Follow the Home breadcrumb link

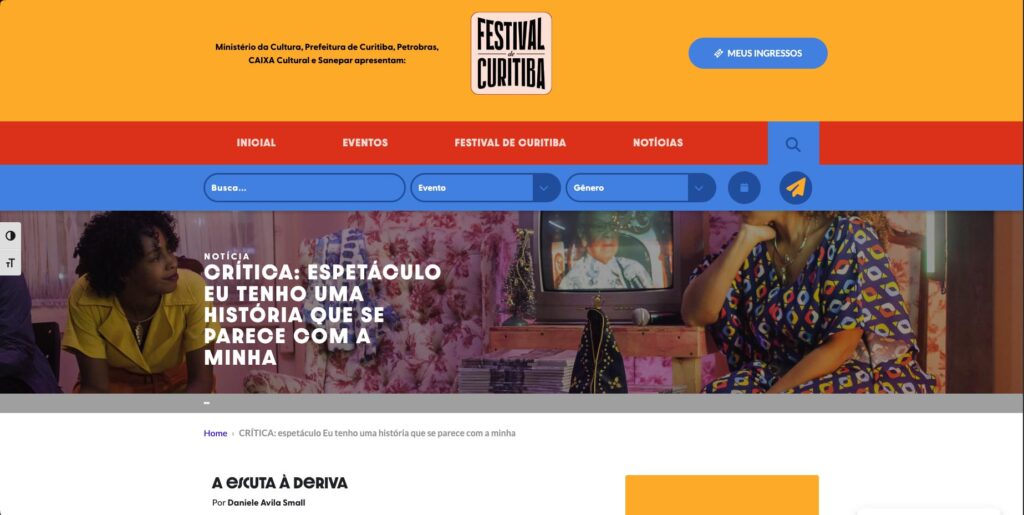tap(216, 433)
